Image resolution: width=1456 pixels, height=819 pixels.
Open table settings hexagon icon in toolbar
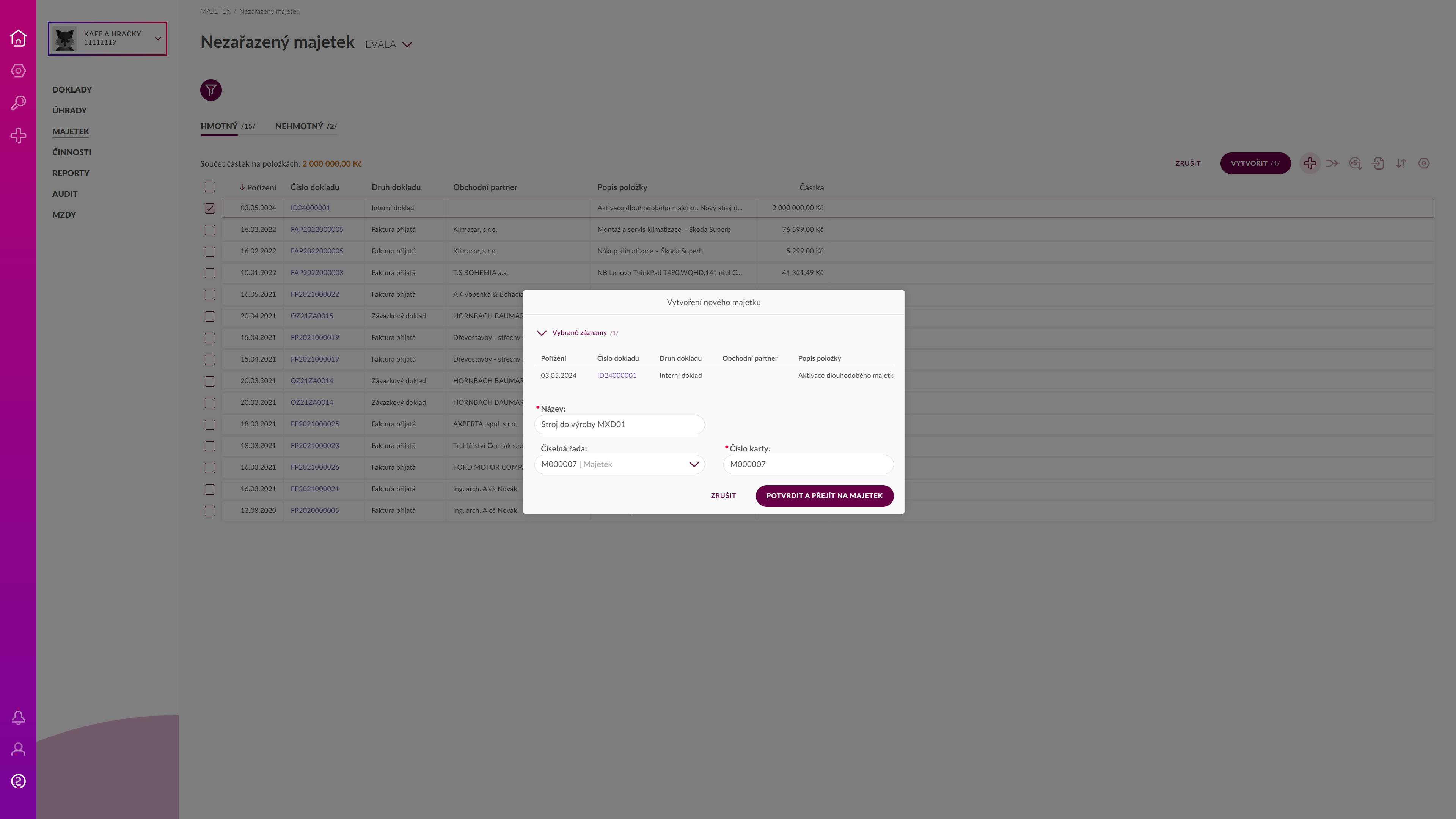[x=1424, y=163]
